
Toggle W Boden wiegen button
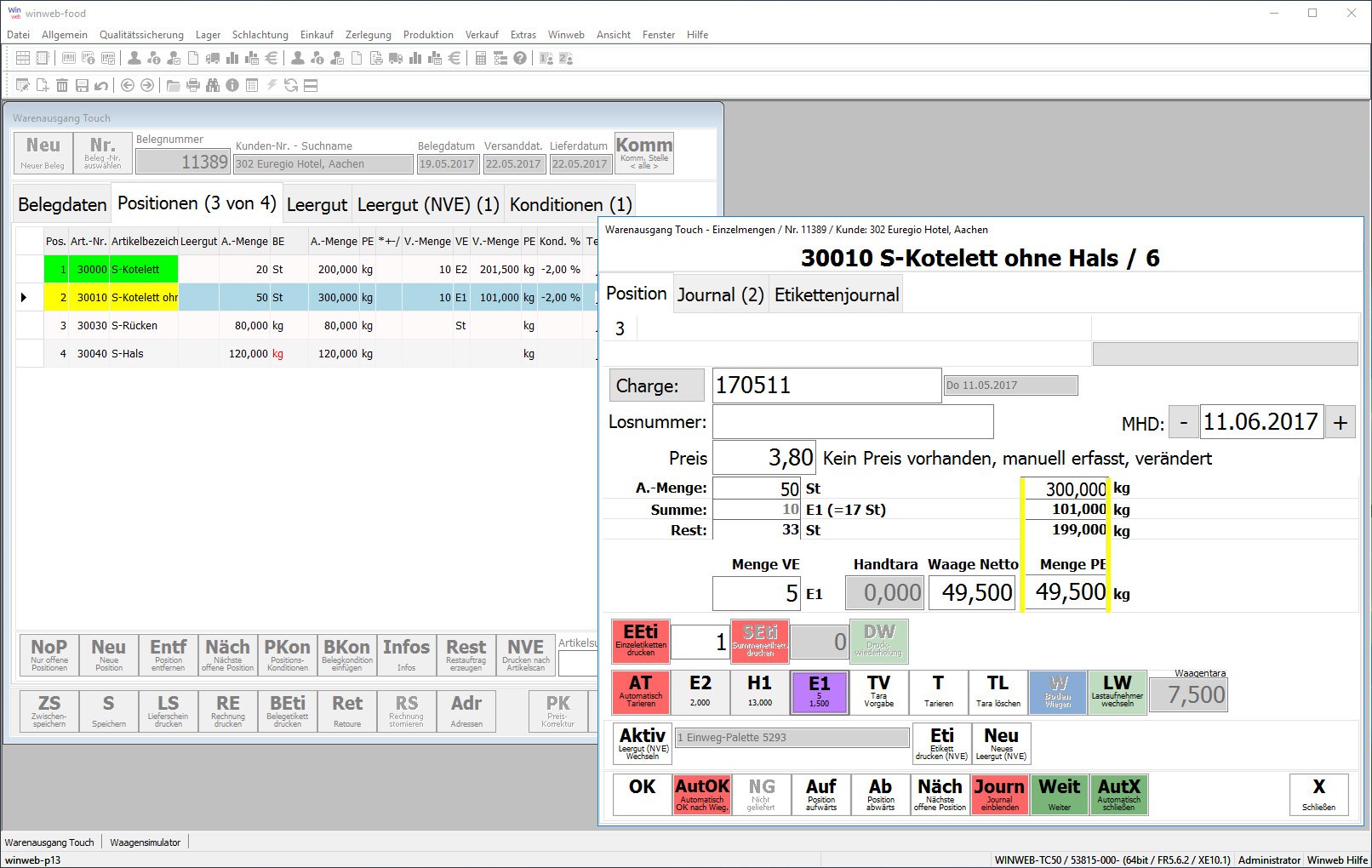(x=1058, y=693)
